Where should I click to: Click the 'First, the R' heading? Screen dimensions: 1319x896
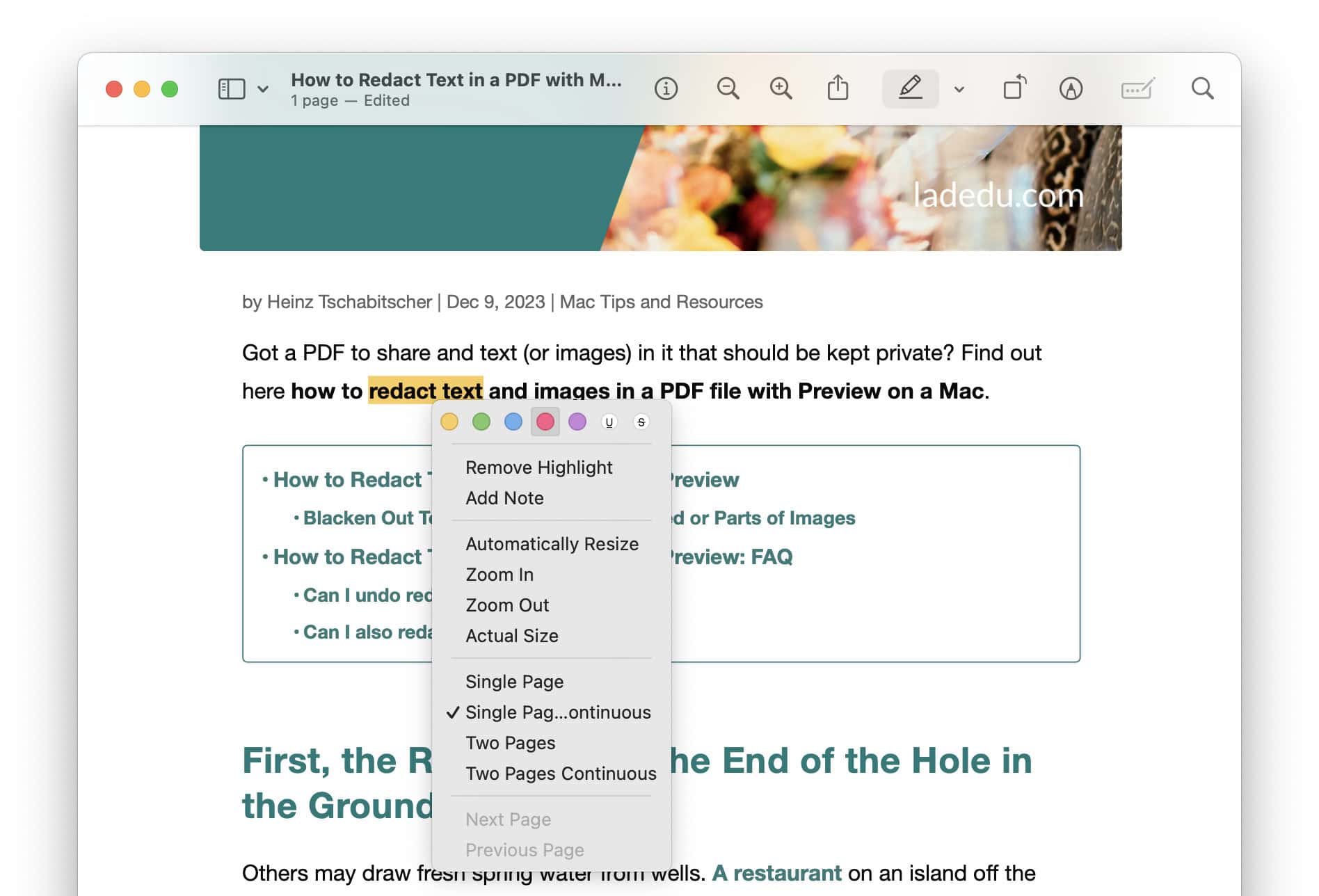(337, 760)
